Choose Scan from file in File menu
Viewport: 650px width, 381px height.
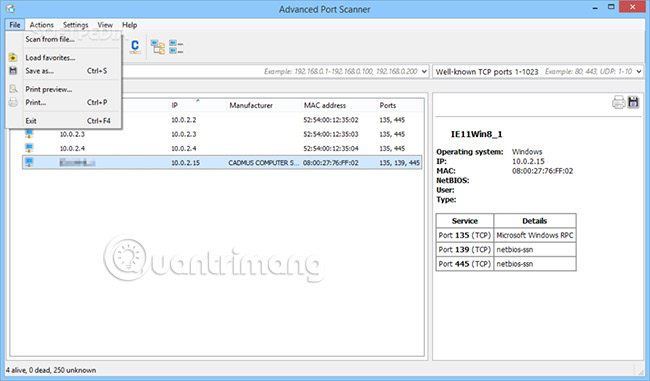(63, 39)
